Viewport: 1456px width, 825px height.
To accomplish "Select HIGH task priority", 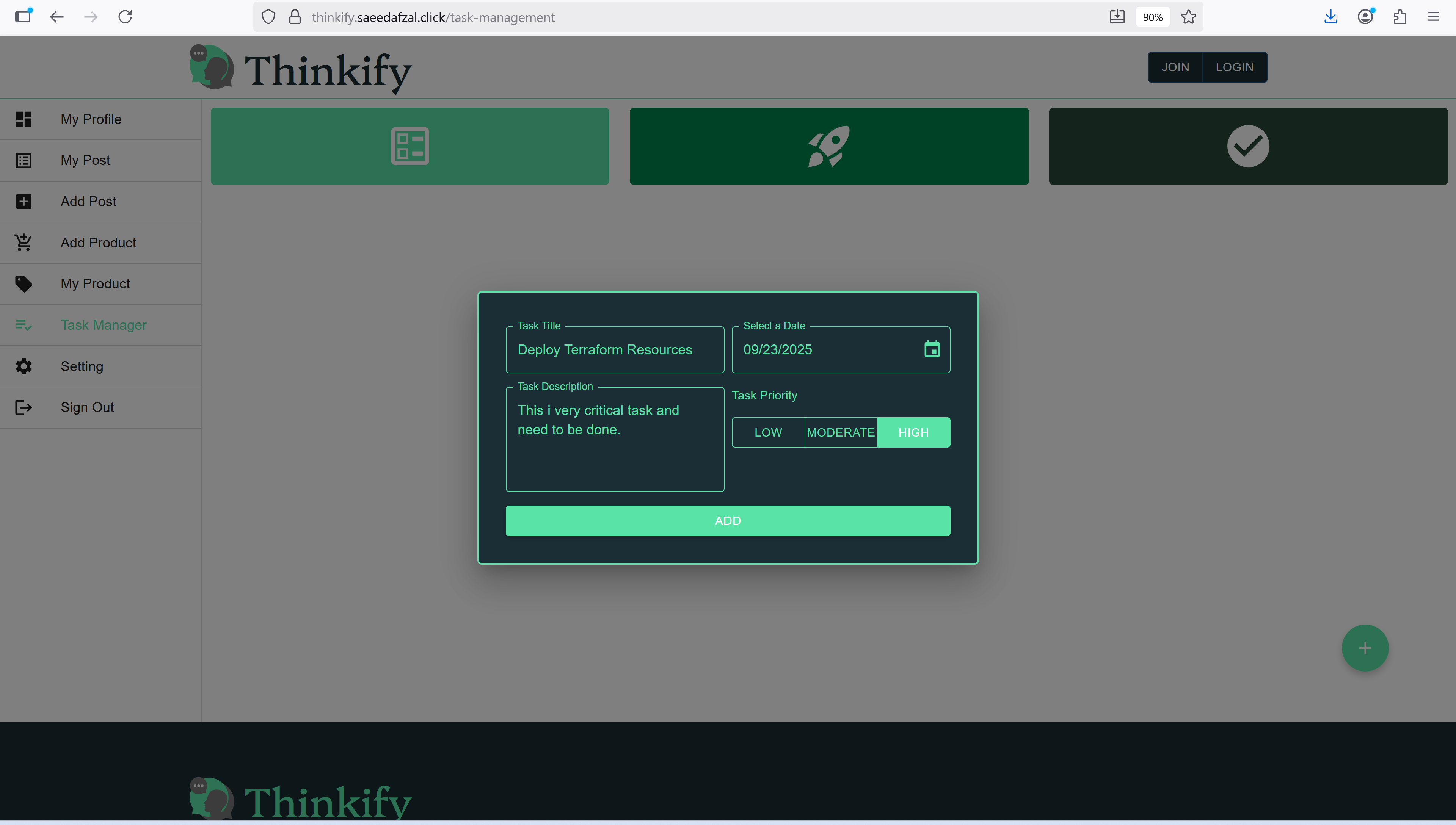I will [x=913, y=432].
